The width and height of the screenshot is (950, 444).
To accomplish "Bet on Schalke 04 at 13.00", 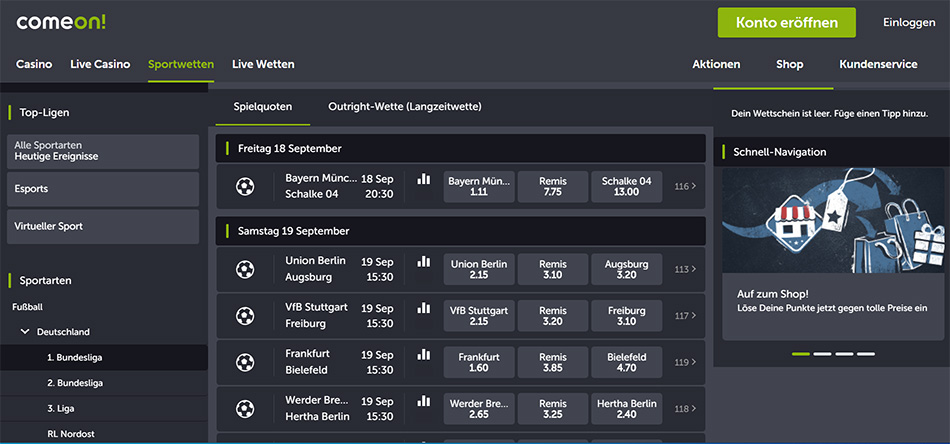I will (626, 187).
